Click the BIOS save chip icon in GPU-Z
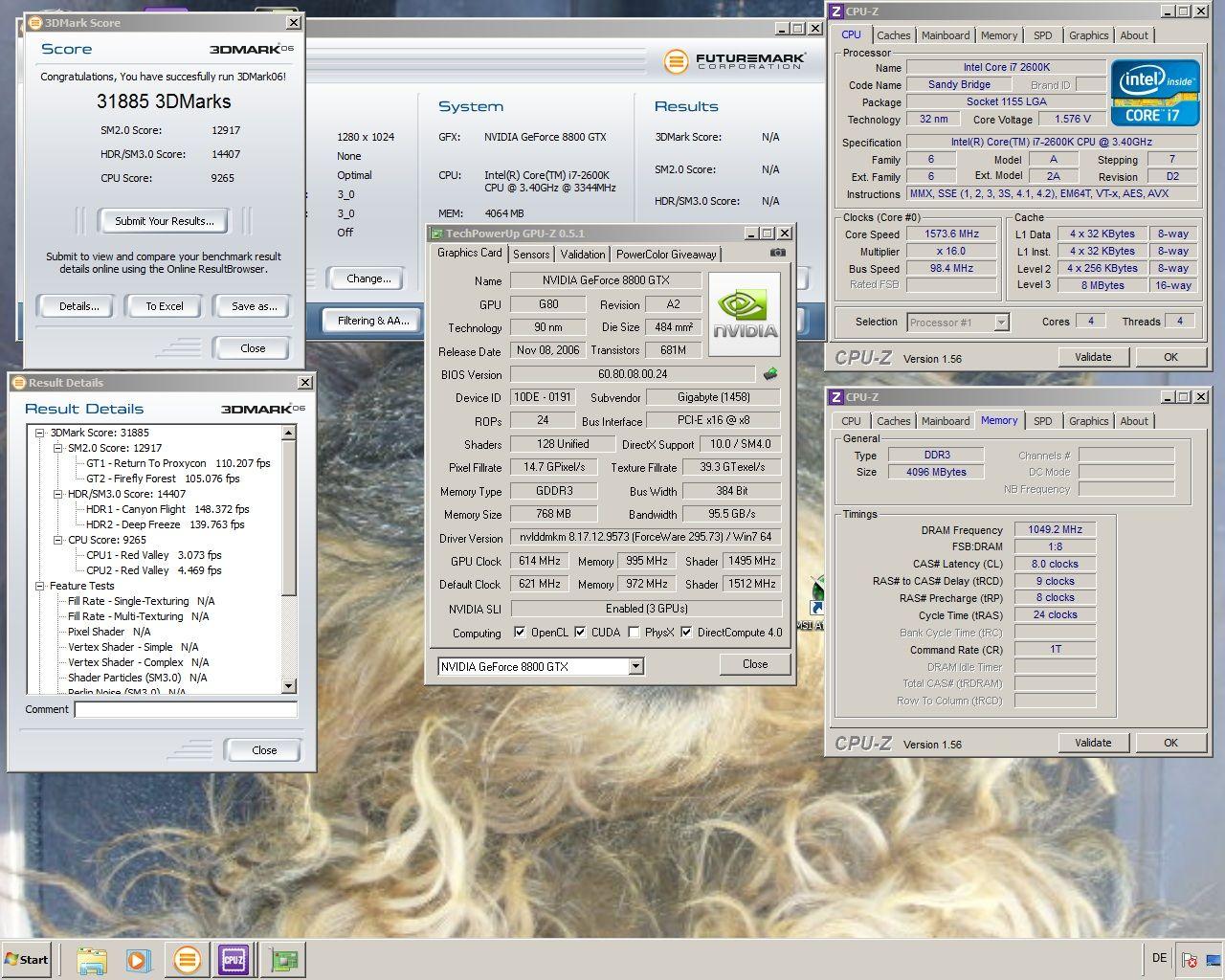The width and height of the screenshot is (1225, 980). coord(770,374)
